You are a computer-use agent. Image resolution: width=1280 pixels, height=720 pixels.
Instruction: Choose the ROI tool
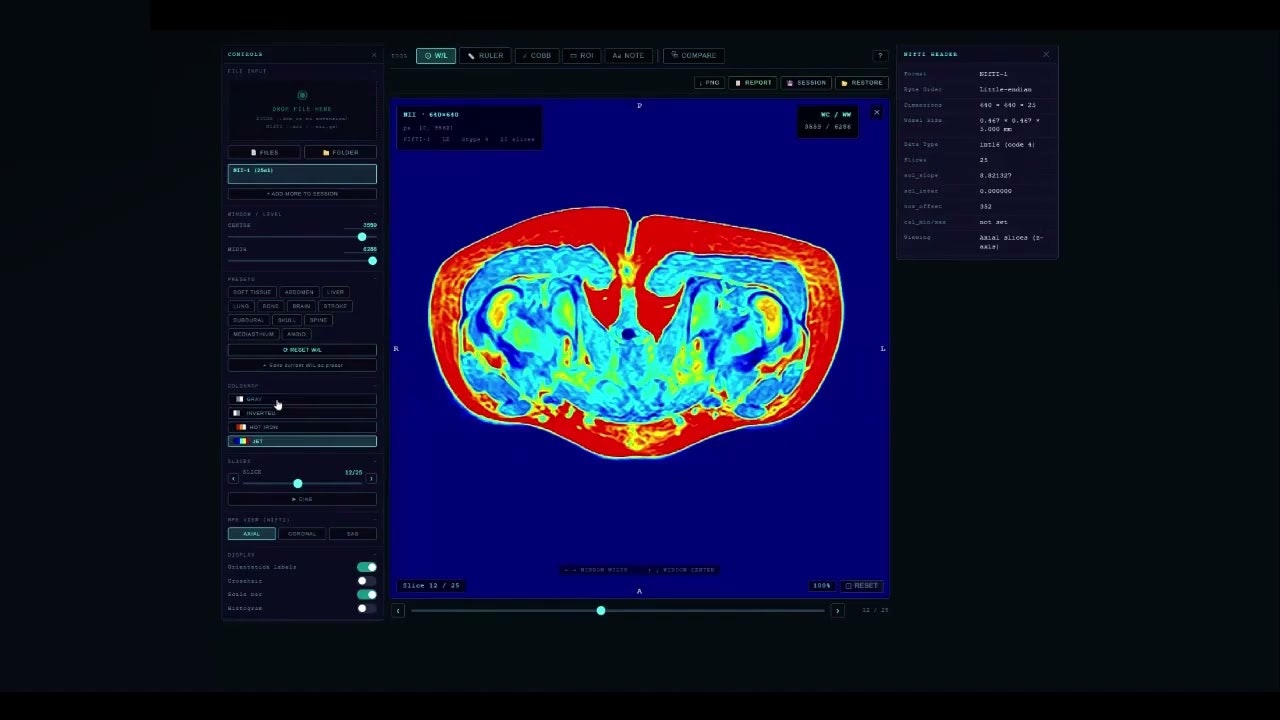pyautogui.click(x=582, y=56)
